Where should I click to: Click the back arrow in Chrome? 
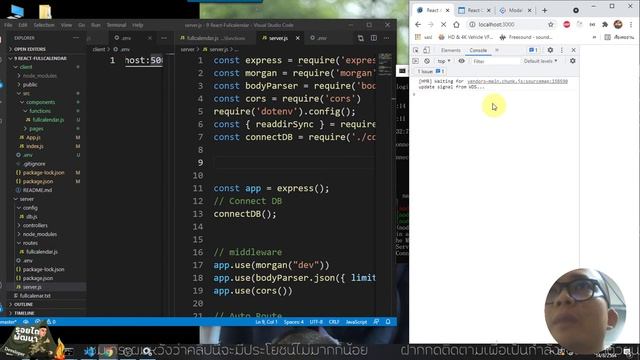click(x=418, y=24)
